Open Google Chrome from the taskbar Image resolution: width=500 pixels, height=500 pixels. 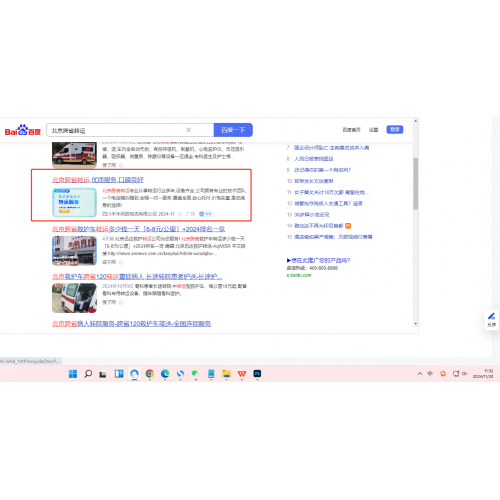[150, 374]
